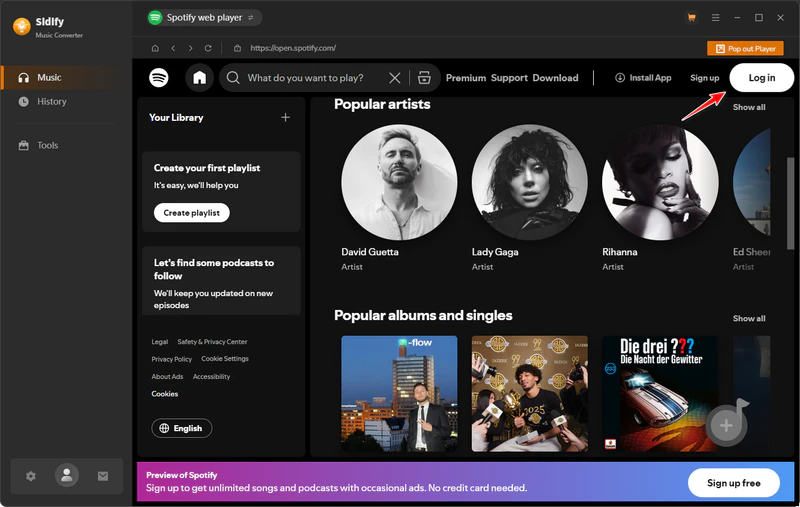The width and height of the screenshot is (800, 507).
Task: Click 'Let's find some podcasts to follow' text
Action: point(214,269)
